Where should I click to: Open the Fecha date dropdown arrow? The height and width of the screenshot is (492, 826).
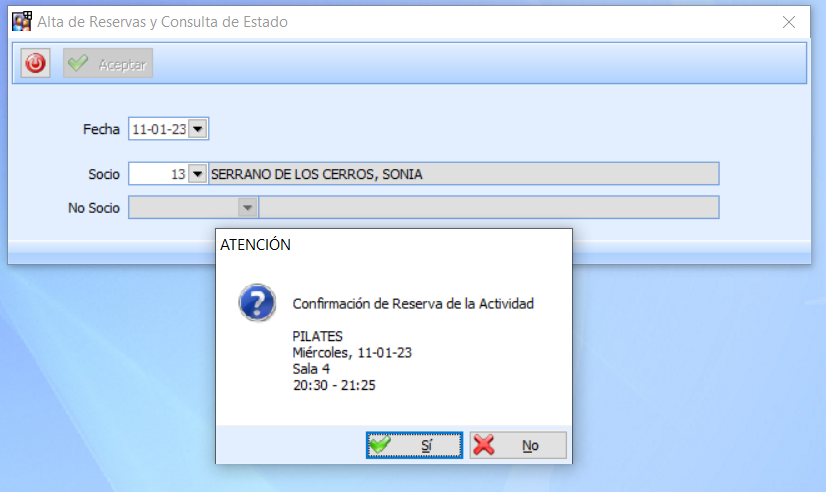click(198, 129)
